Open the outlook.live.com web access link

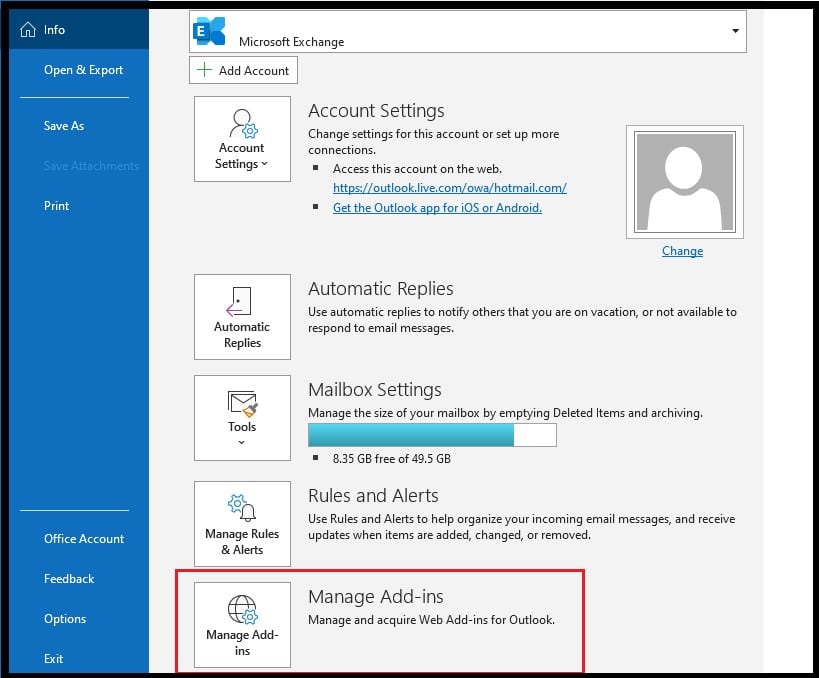(450, 188)
